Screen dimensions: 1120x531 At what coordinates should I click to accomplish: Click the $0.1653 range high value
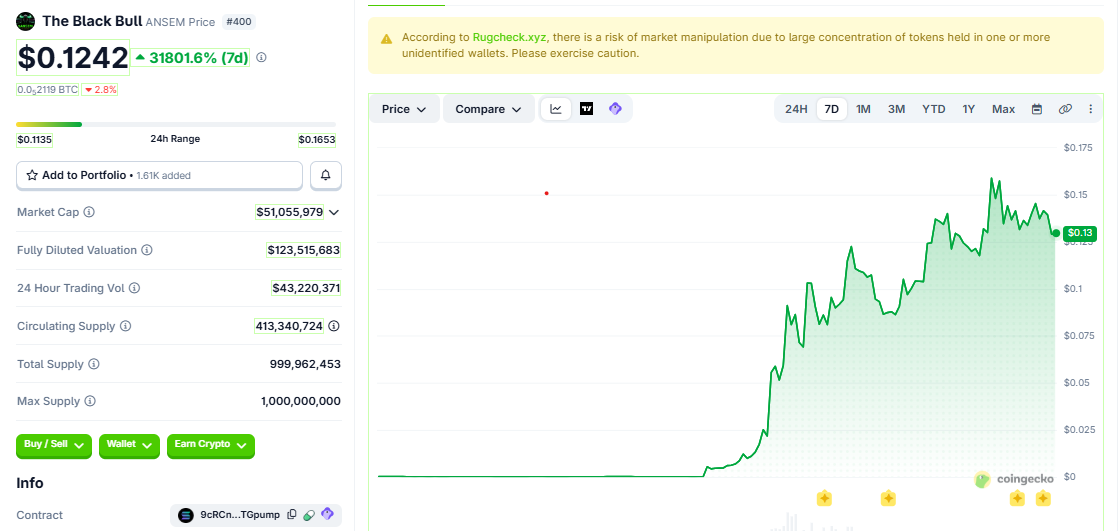(x=317, y=140)
